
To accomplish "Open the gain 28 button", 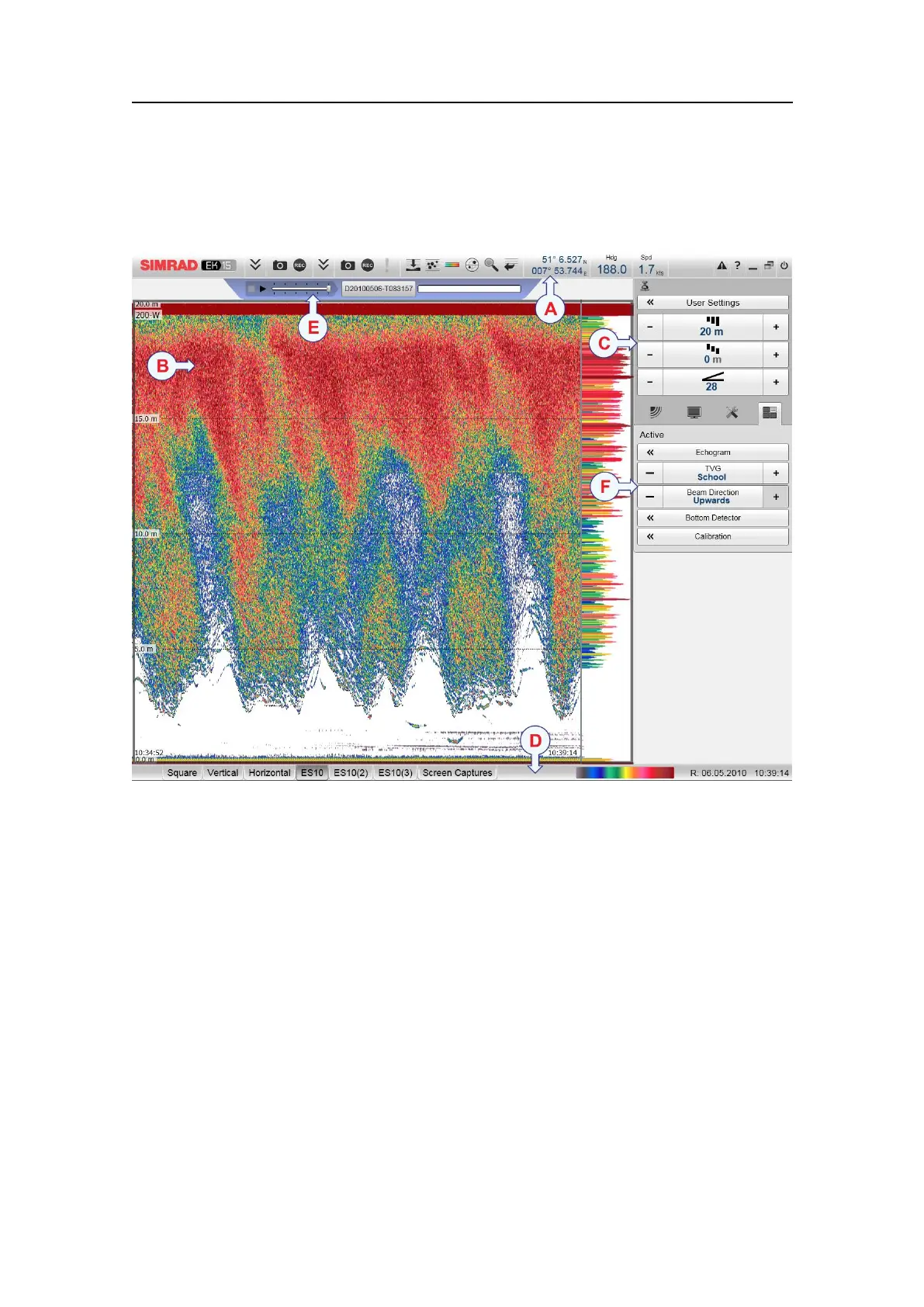I will click(x=712, y=383).
